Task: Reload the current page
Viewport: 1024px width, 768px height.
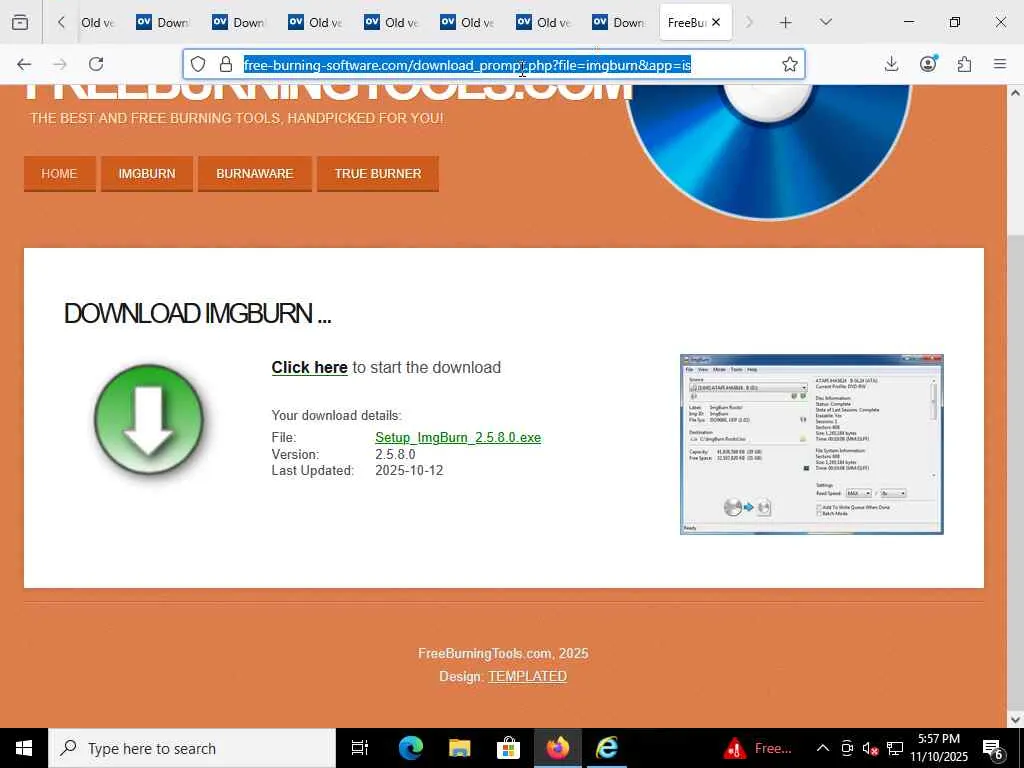Action: (96, 64)
